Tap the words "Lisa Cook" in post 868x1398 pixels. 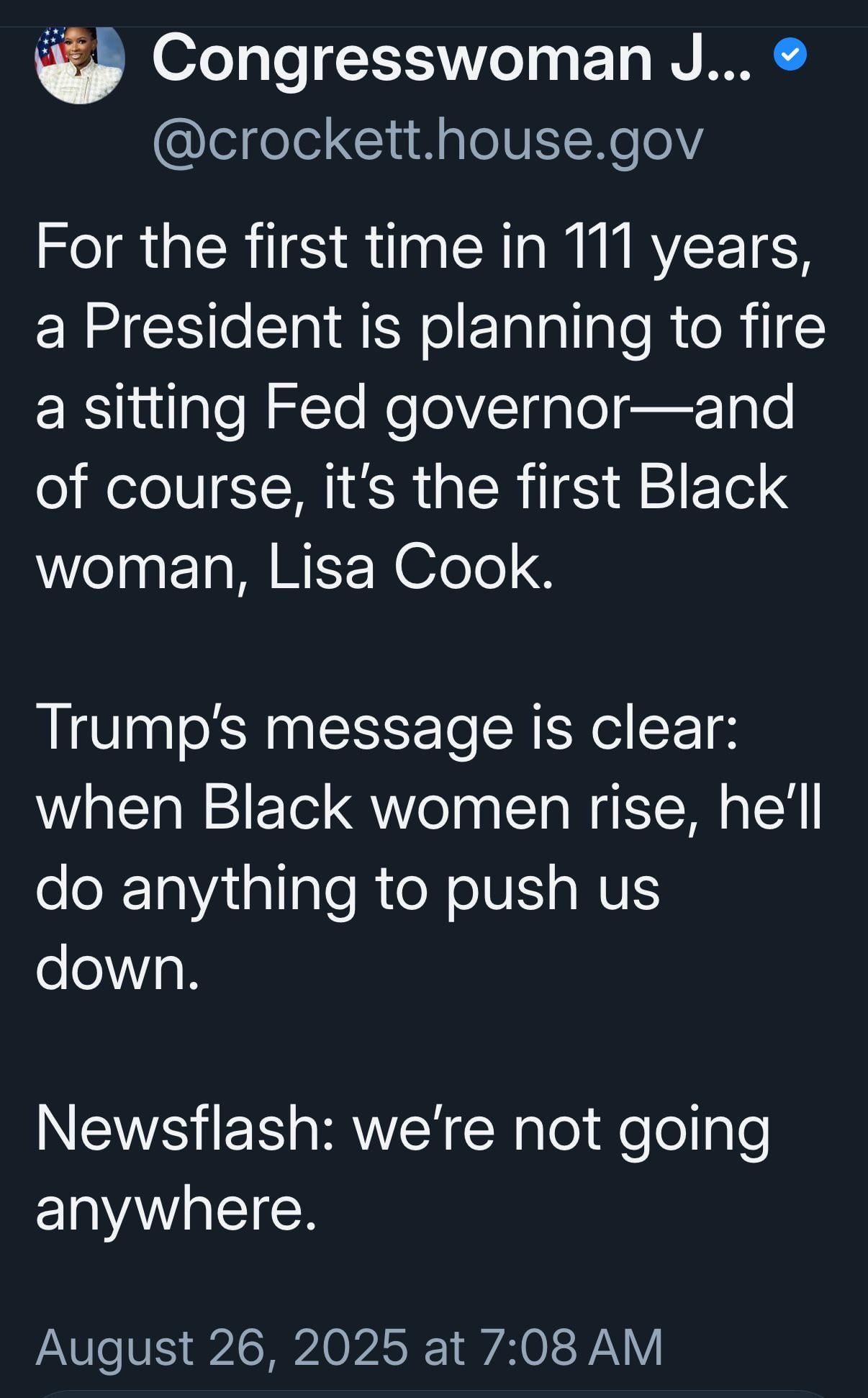pos(411,567)
